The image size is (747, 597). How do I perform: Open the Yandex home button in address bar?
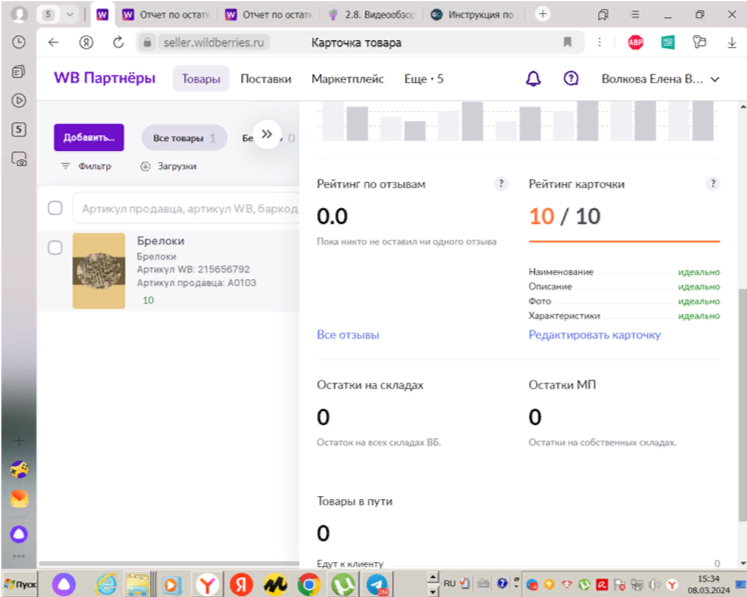click(86, 42)
